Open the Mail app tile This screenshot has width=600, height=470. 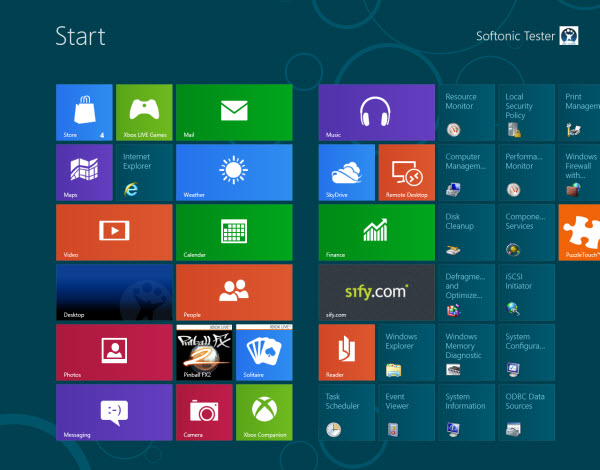(x=233, y=112)
